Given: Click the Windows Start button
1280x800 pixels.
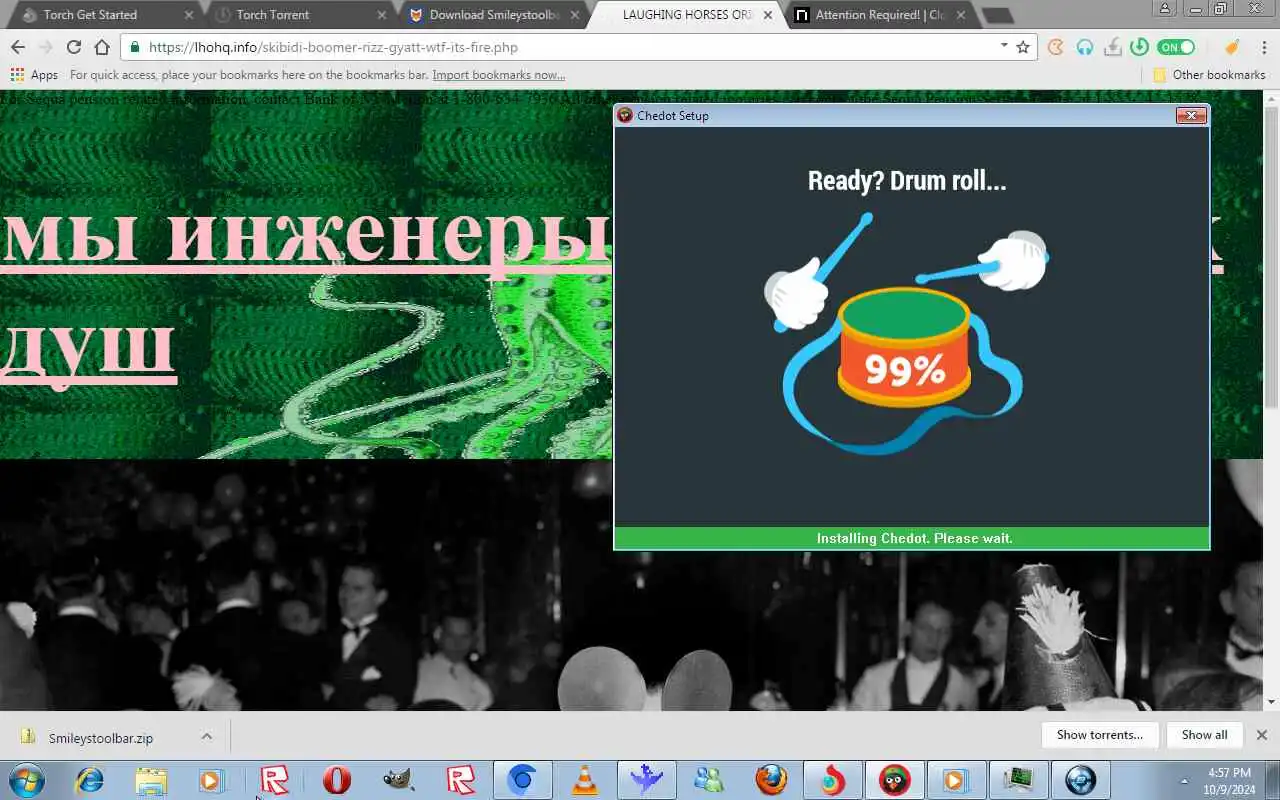Looking at the screenshot, I should [27, 780].
